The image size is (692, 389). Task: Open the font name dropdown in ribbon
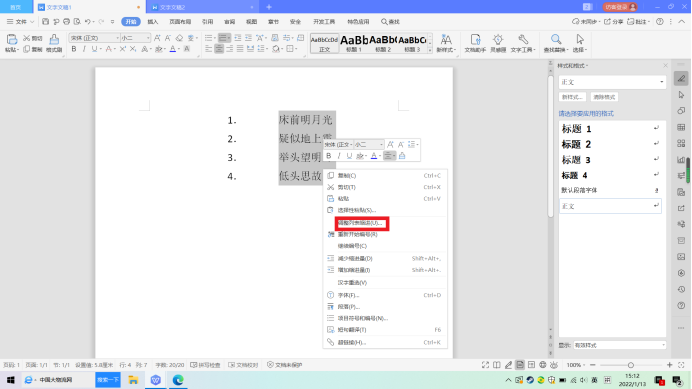click(x=117, y=38)
